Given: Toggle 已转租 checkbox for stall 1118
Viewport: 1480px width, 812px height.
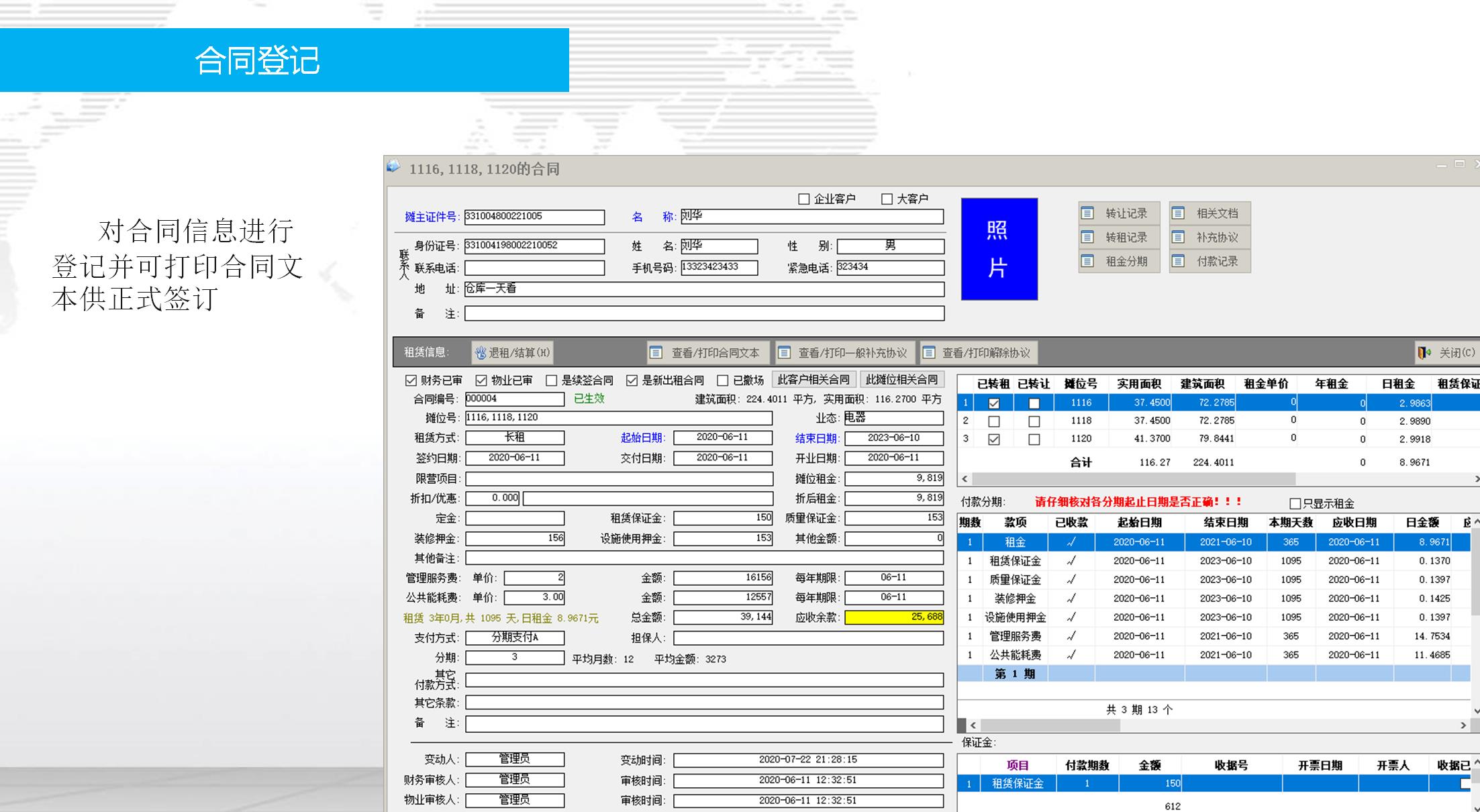Looking at the screenshot, I should (x=994, y=421).
